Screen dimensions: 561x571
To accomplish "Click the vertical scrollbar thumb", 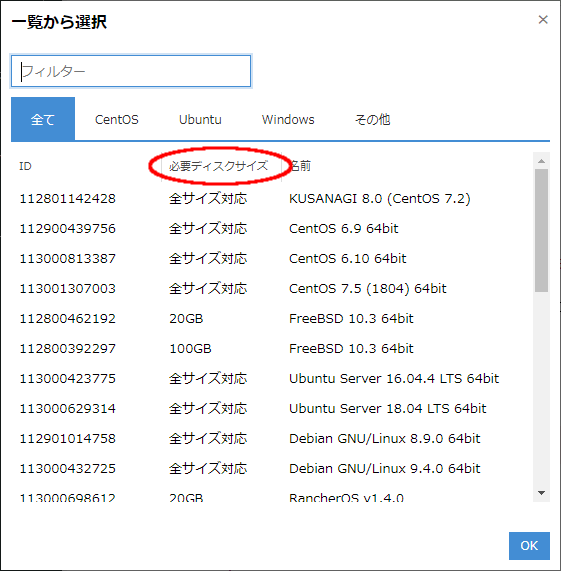I will pos(541,230).
